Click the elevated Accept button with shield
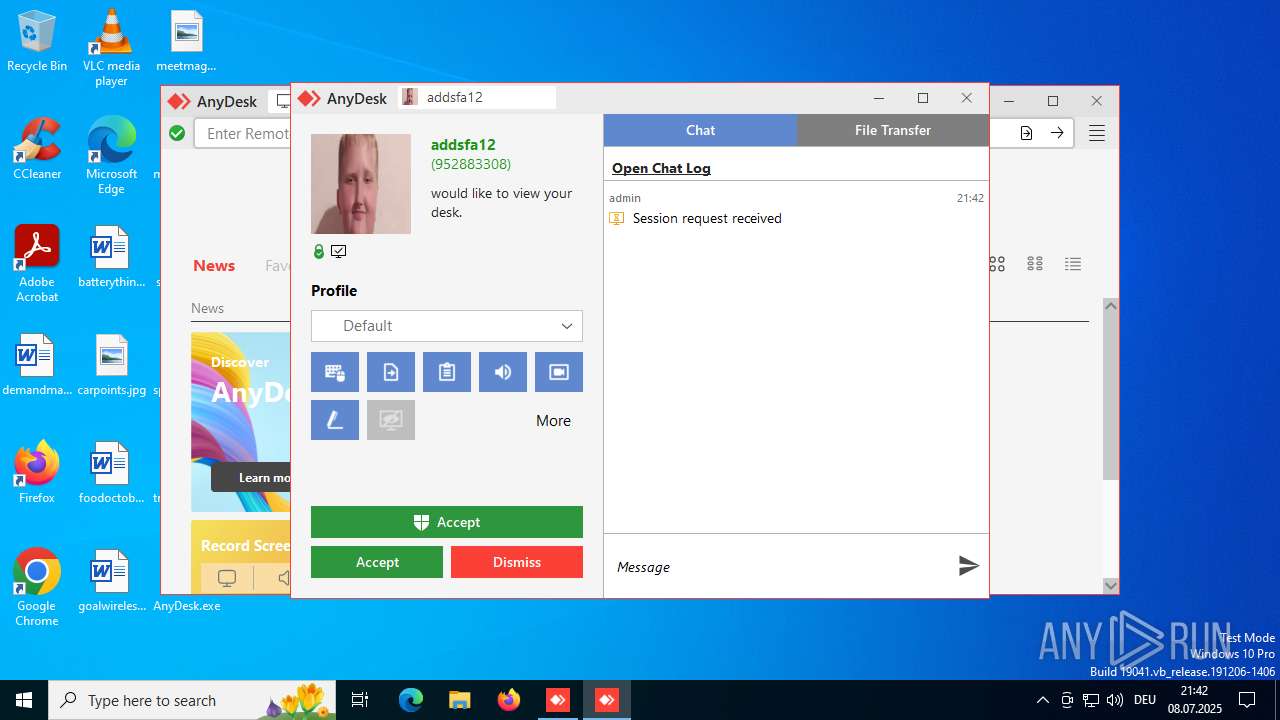Image resolution: width=1280 pixels, height=720 pixels. coord(447,522)
